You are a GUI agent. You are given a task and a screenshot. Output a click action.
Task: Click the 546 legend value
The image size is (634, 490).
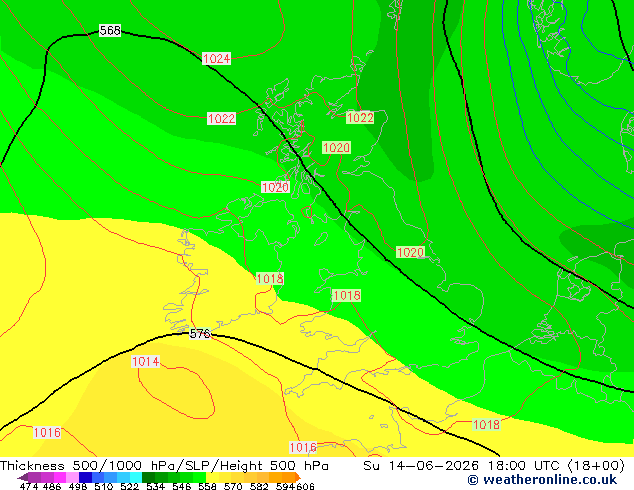click(x=181, y=486)
